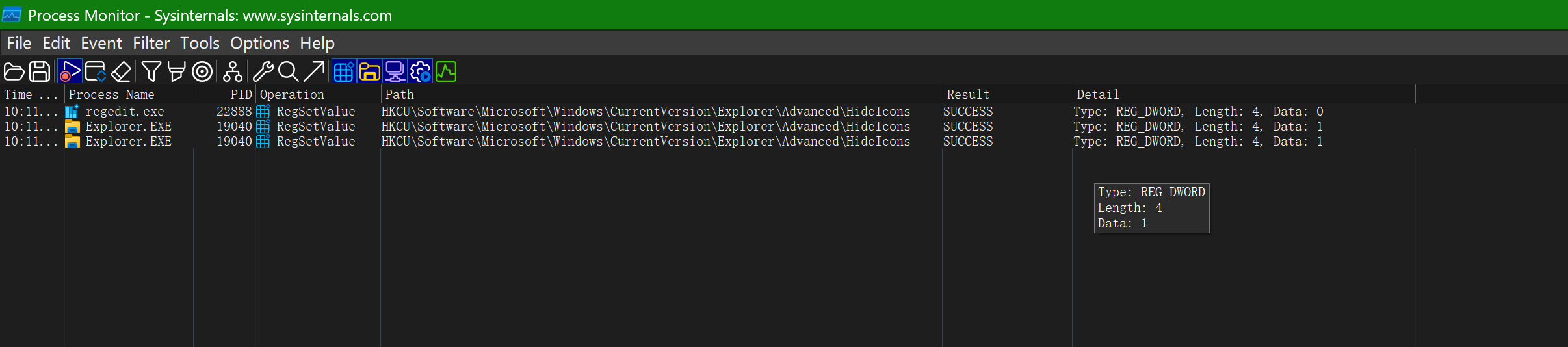This screenshot has height=347, width=1568.
Task: Click SUCCESS result in regedit.exe row
Action: [968, 111]
